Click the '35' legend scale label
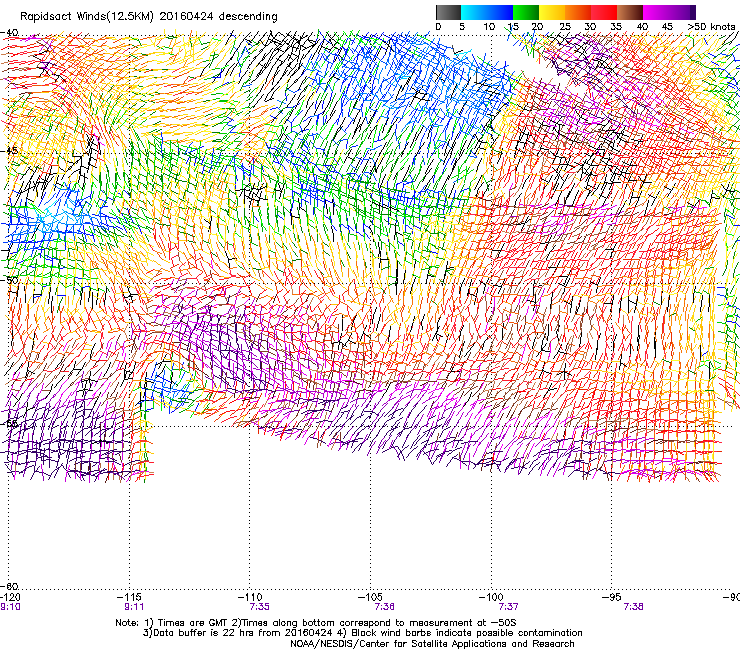This screenshot has height=650, width=740. [x=616, y=27]
